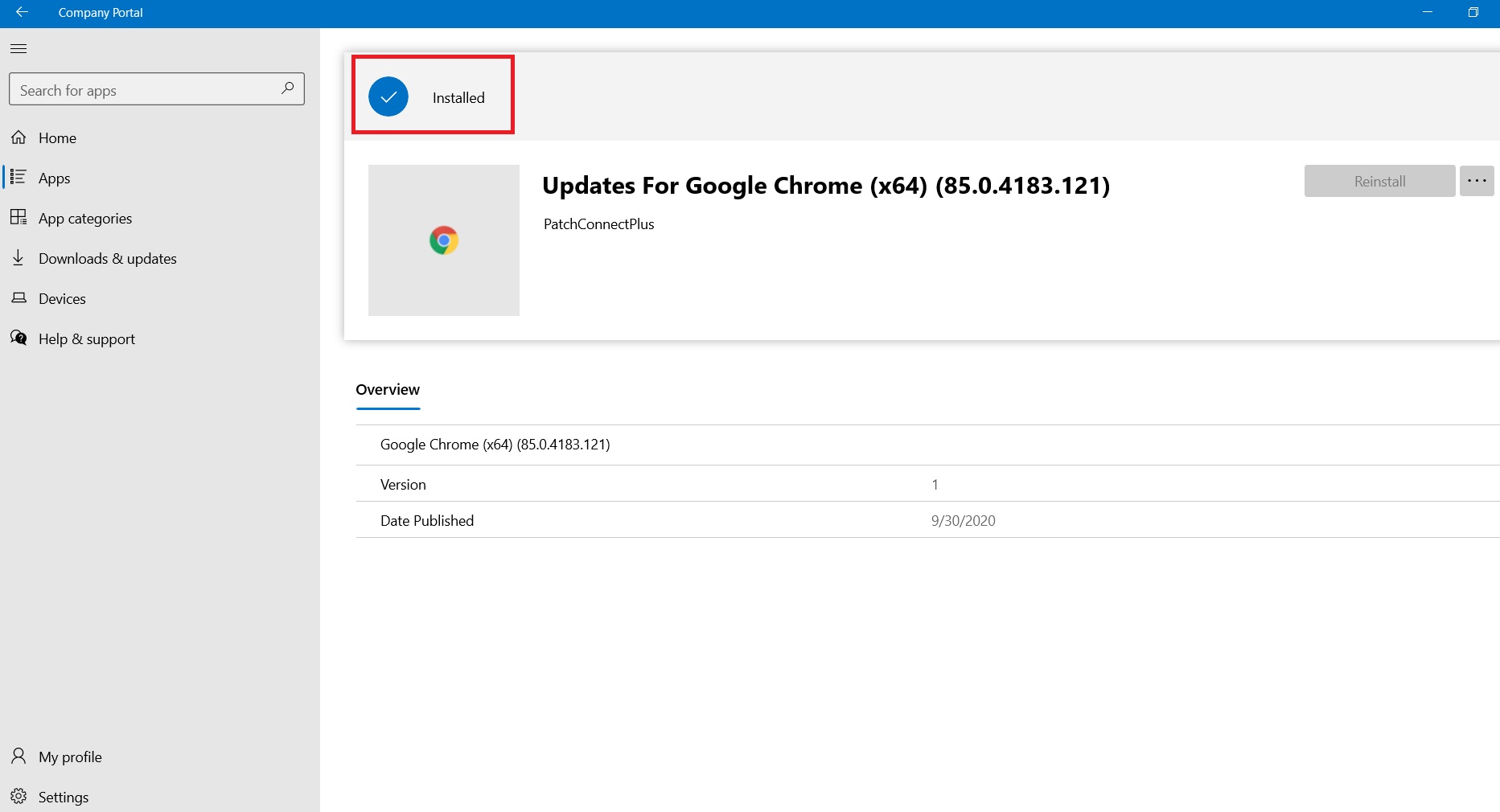This screenshot has height=812, width=1500.
Task: Click the app title Updates For Google Chrome
Action: pos(826,186)
